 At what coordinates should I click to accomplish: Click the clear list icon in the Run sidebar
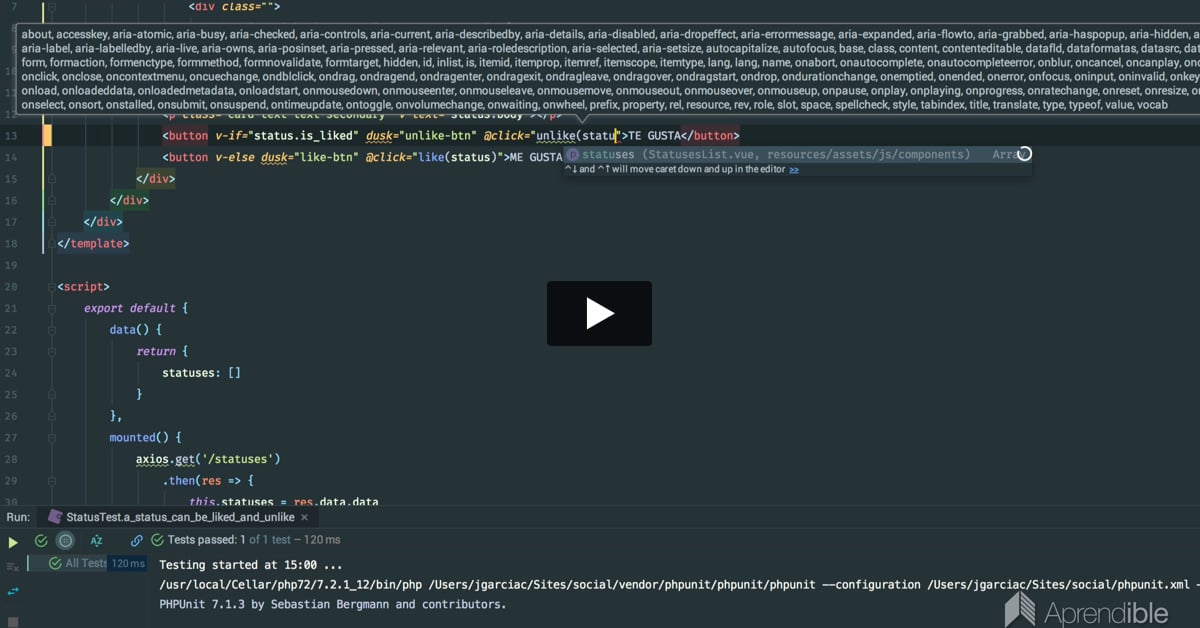pyautogui.click(x=13, y=566)
